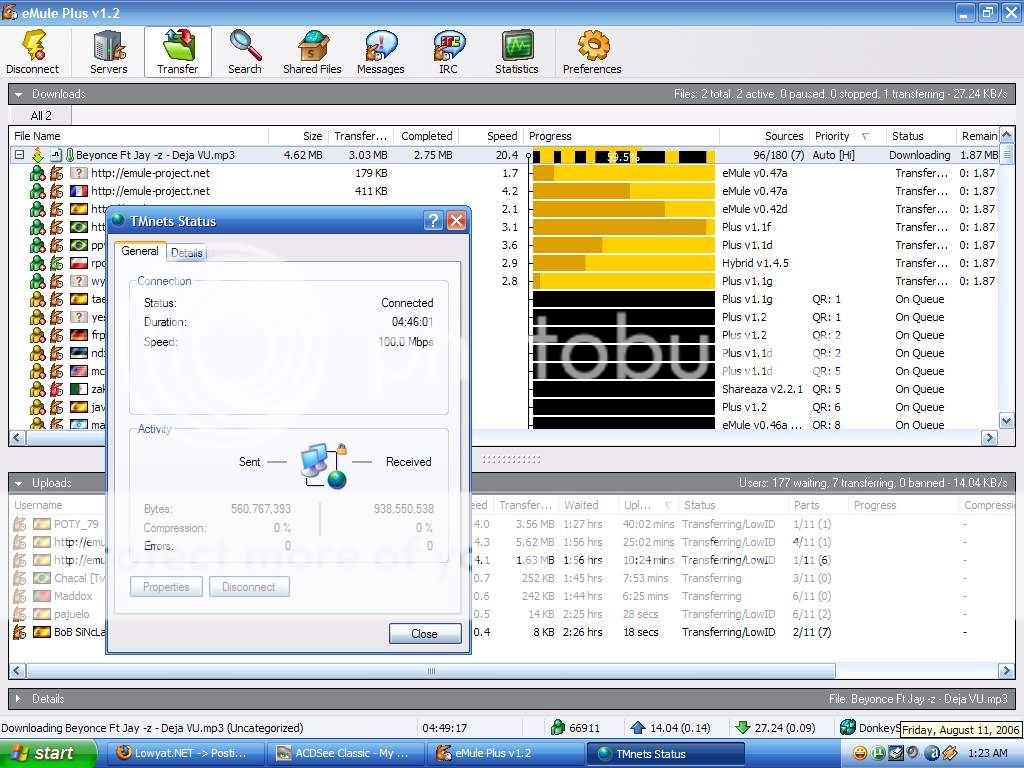This screenshot has width=1024, height=768.
Task: Open Preferences
Action: pos(591,50)
